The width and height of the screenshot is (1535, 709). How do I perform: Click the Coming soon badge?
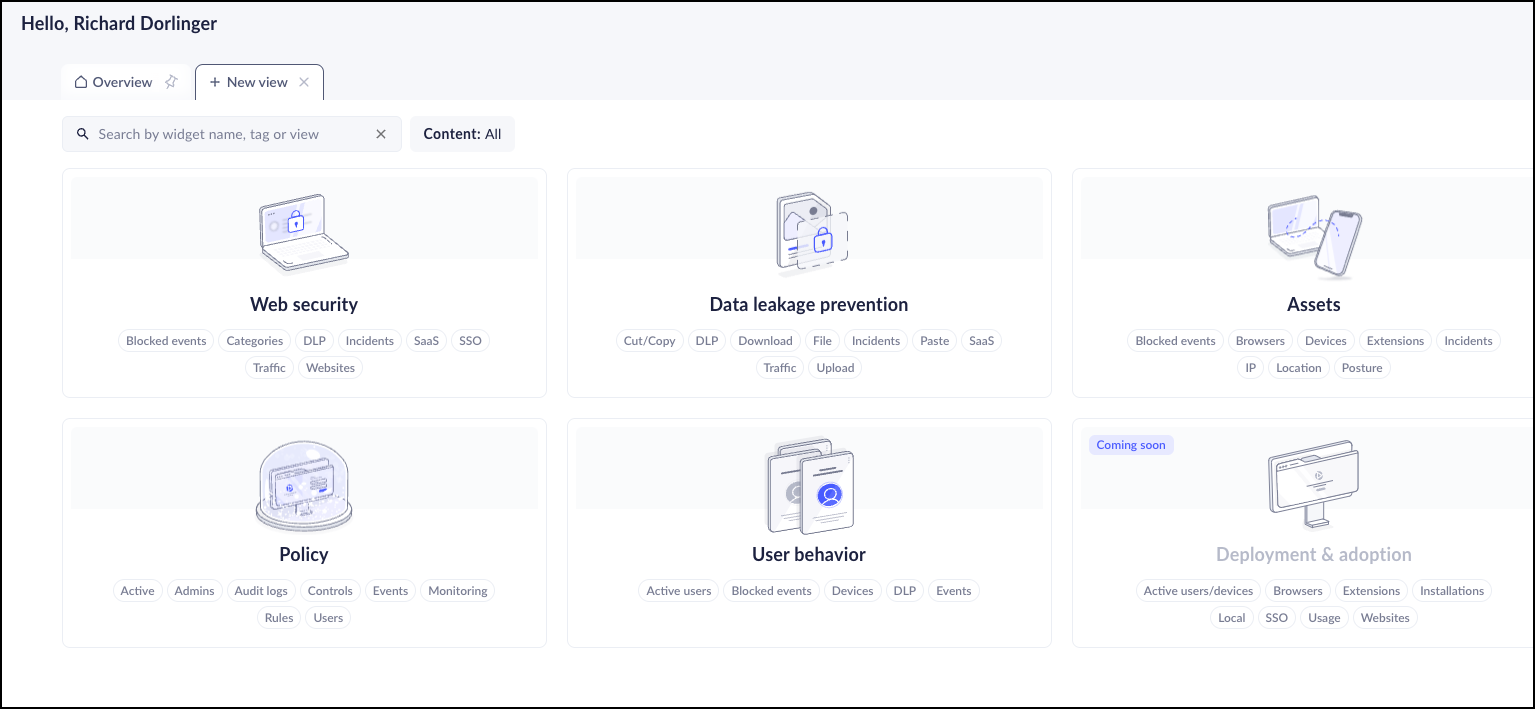(x=1131, y=445)
